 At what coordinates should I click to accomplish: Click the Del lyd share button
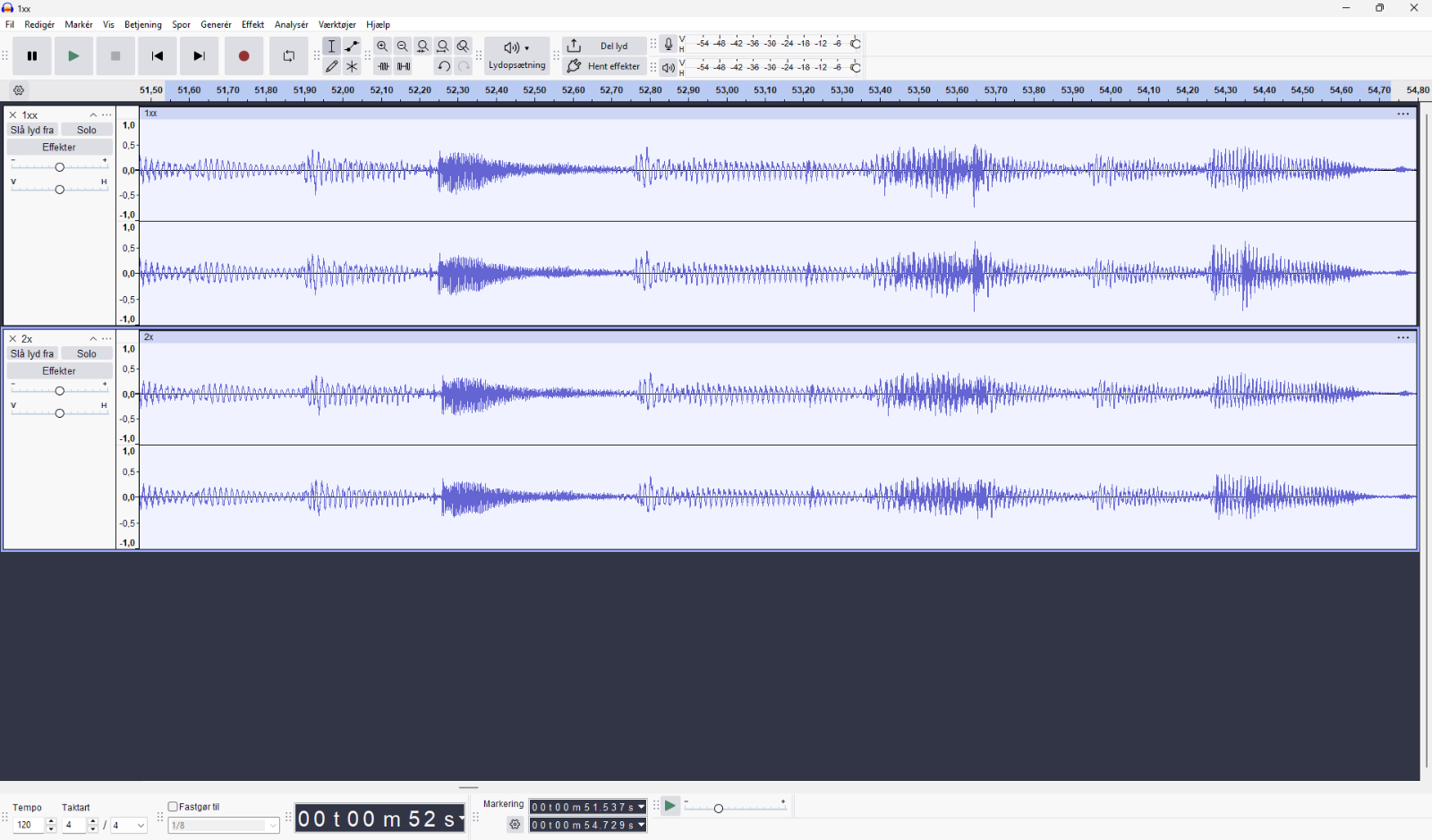(604, 47)
